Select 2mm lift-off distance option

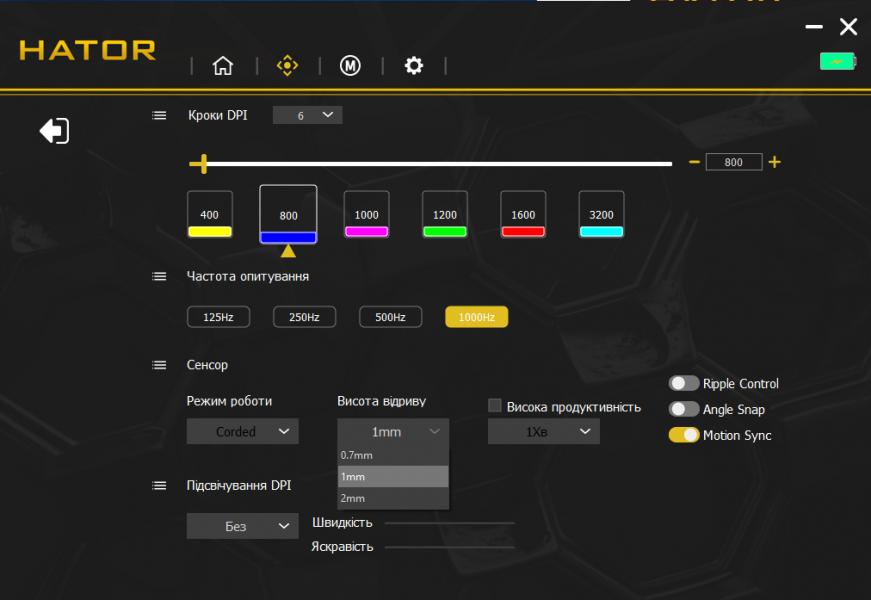tap(393, 498)
